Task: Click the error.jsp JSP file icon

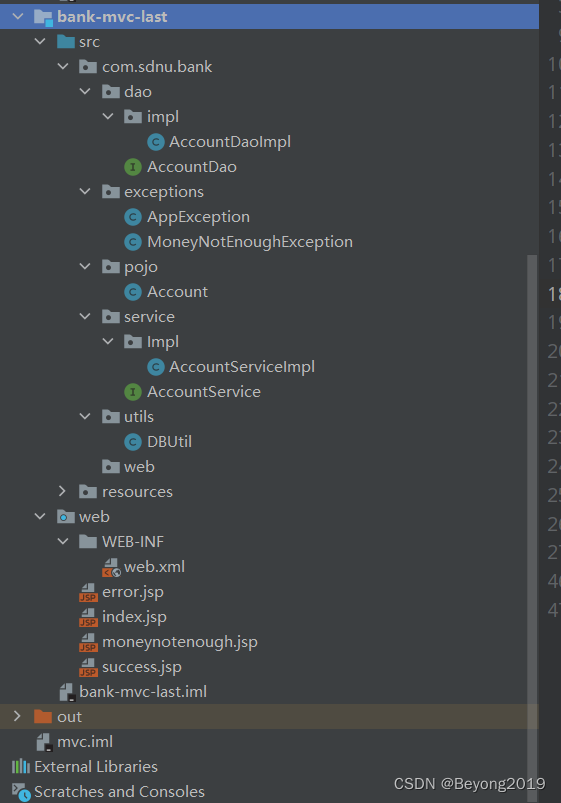Action: (88, 592)
